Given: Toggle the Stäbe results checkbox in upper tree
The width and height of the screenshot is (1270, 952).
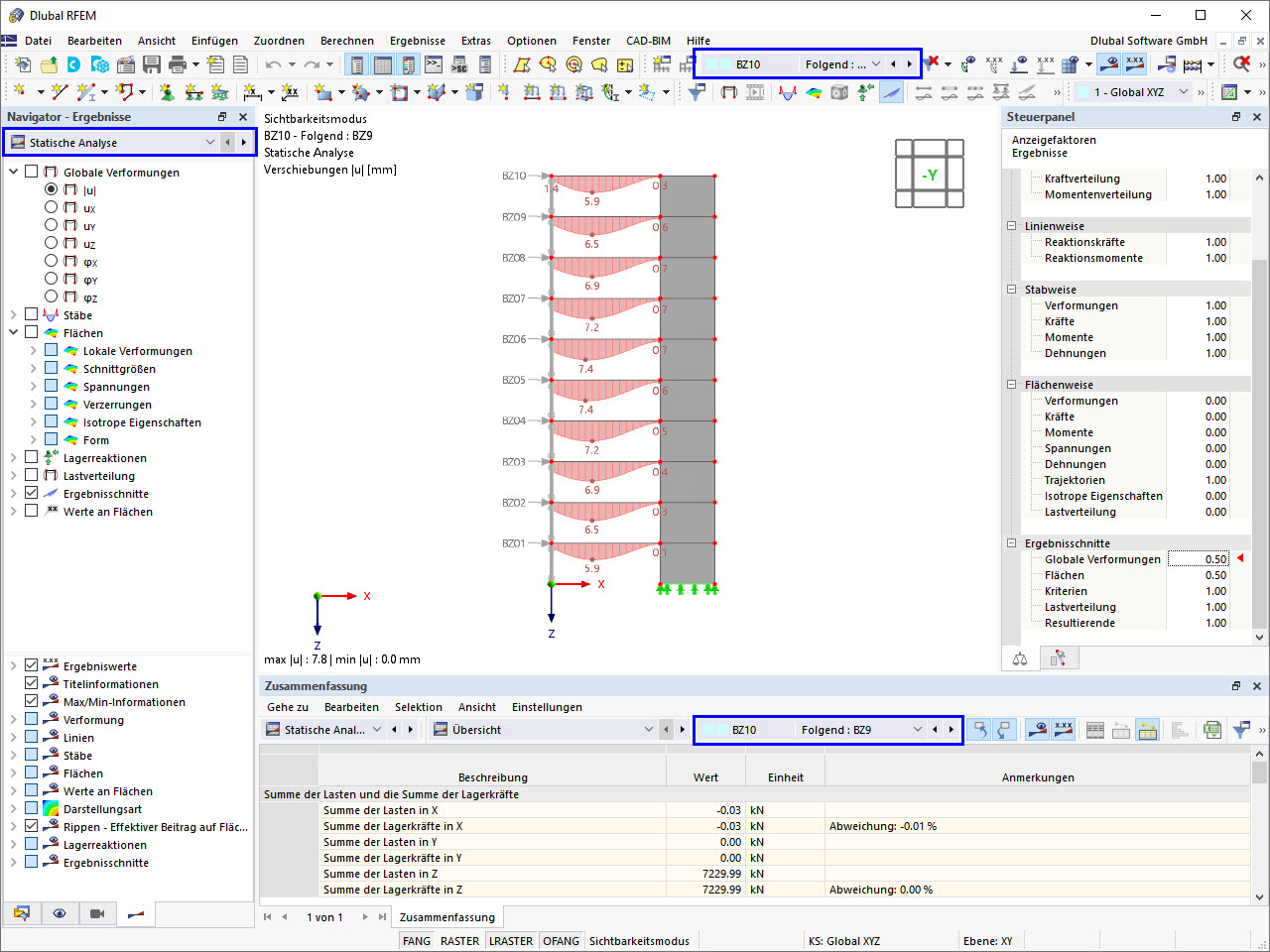Looking at the screenshot, I should (x=32, y=314).
